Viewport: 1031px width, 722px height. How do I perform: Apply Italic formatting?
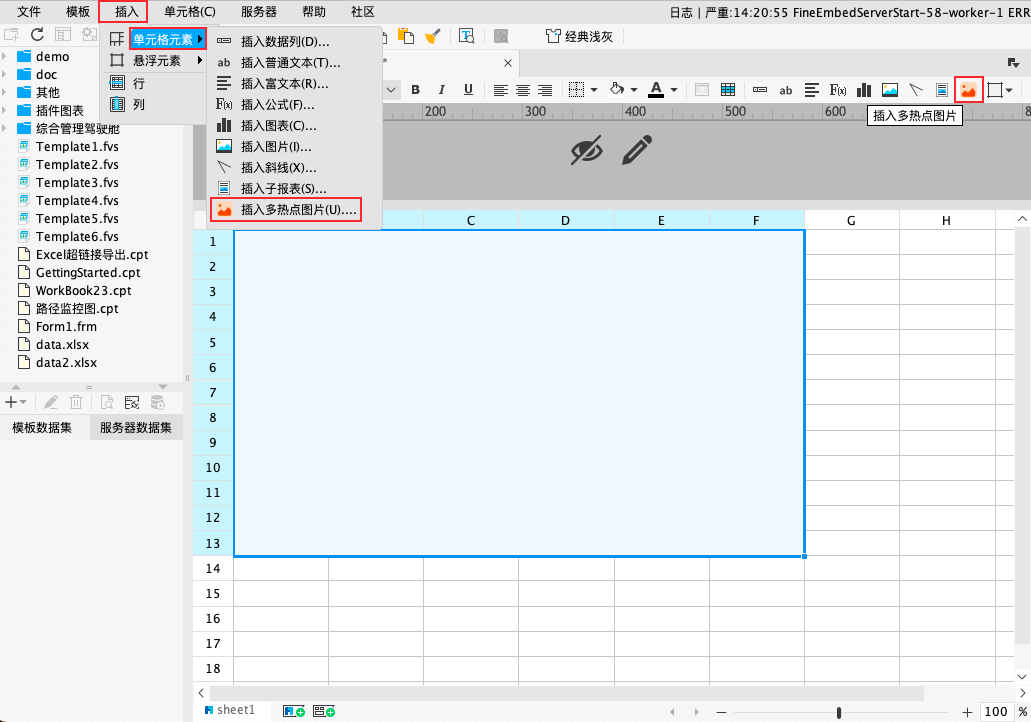[441, 90]
